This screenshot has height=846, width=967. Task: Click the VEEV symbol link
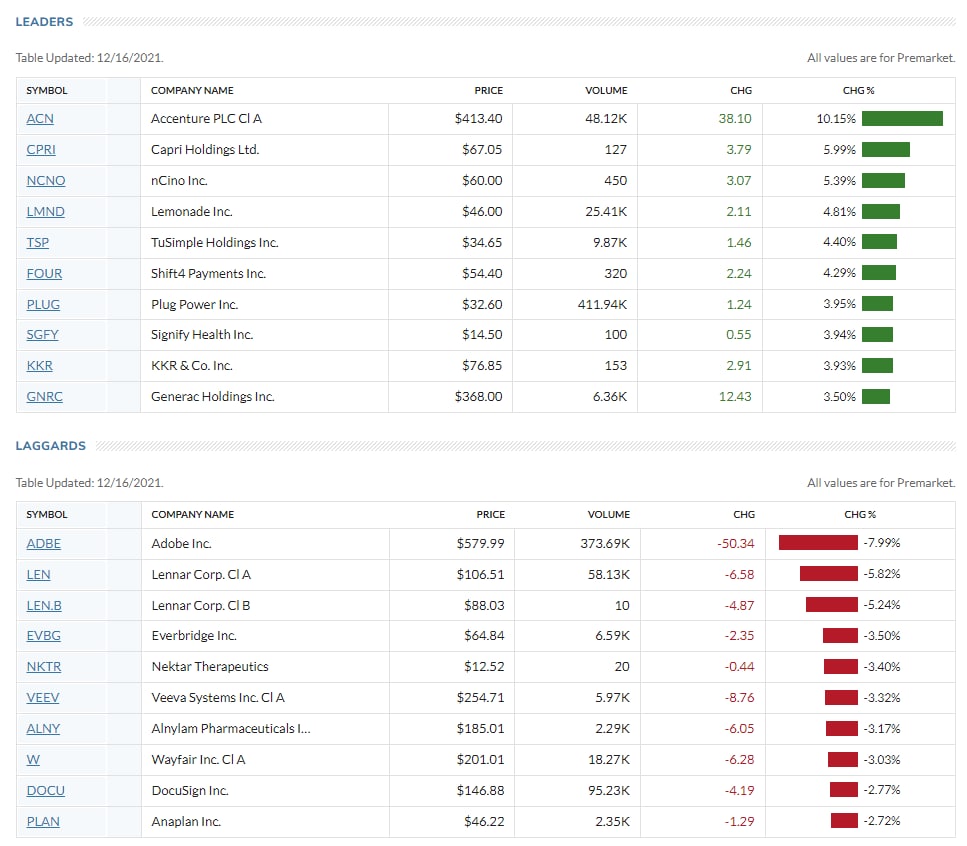click(x=43, y=697)
